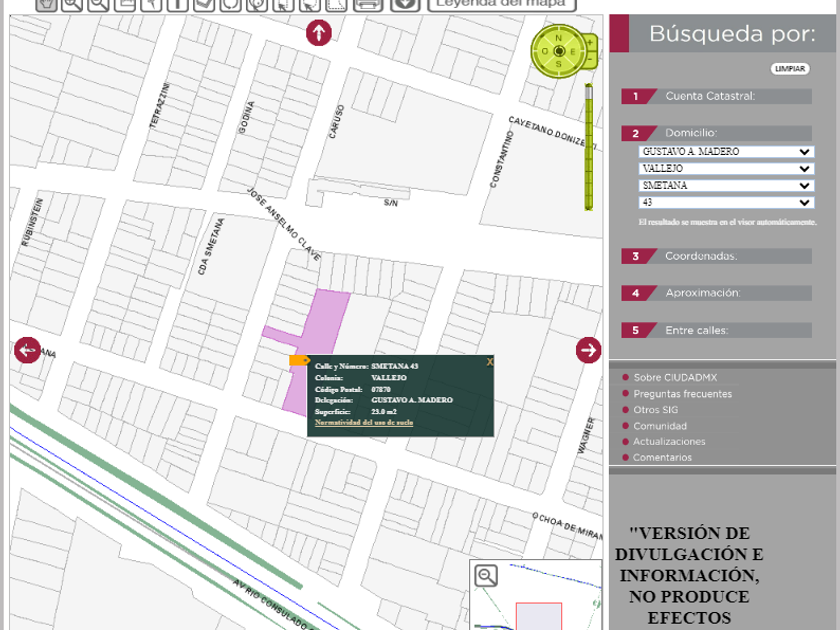Click the RUBINSTEIN street label
The width and height of the screenshot is (840, 630).
(32, 222)
